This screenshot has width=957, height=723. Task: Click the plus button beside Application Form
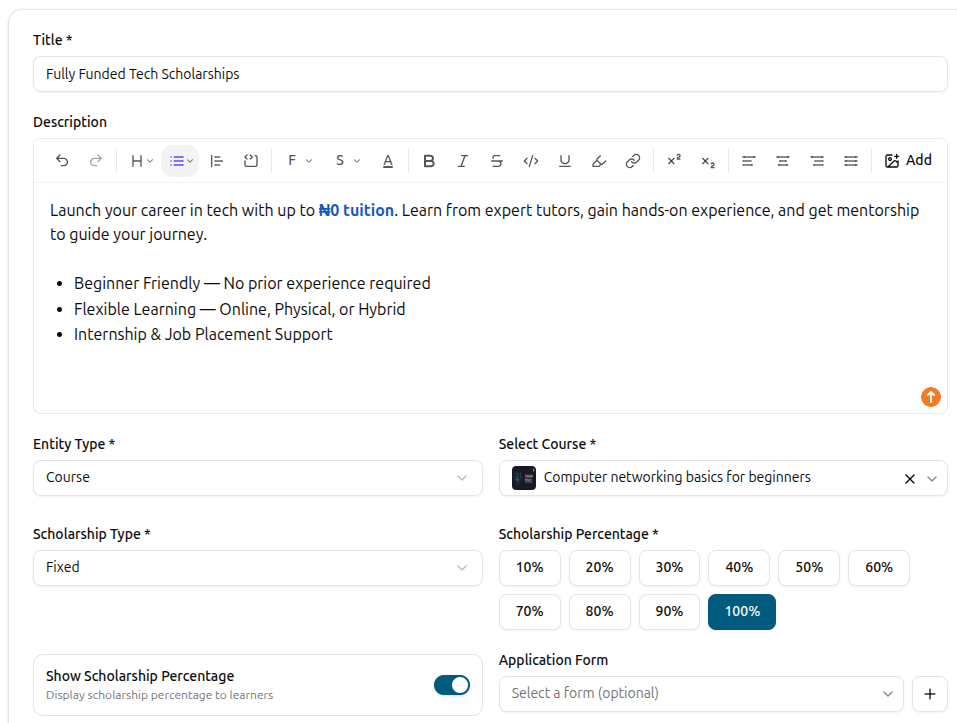pyautogui.click(x=930, y=694)
